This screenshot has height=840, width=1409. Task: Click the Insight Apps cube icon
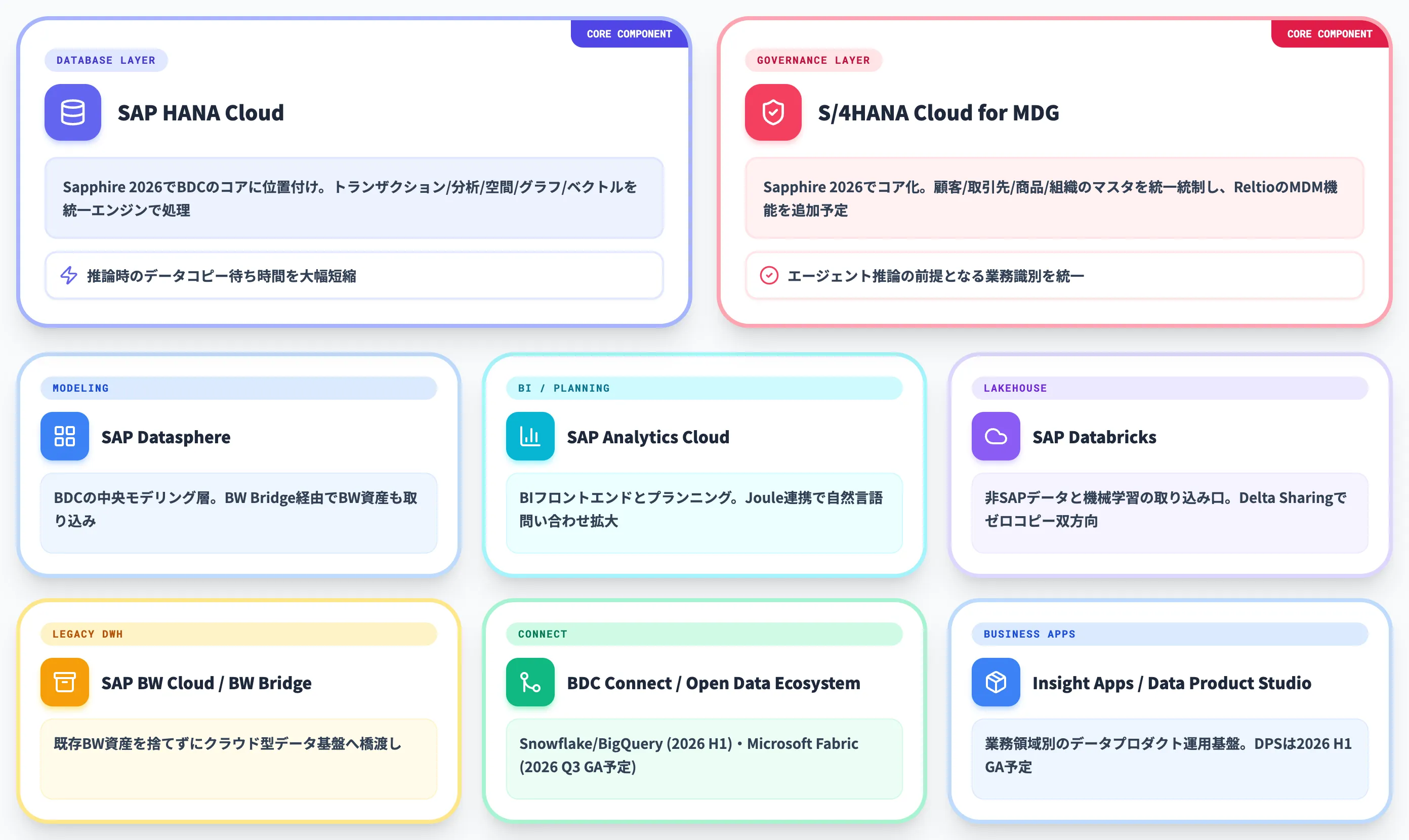pyautogui.click(x=996, y=682)
